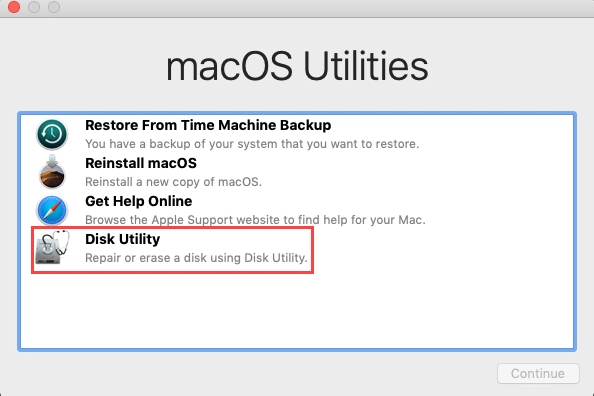This screenshot has height=396, width=594.
Task: Select the Get Help Online heading
Action: pos(139,201)
